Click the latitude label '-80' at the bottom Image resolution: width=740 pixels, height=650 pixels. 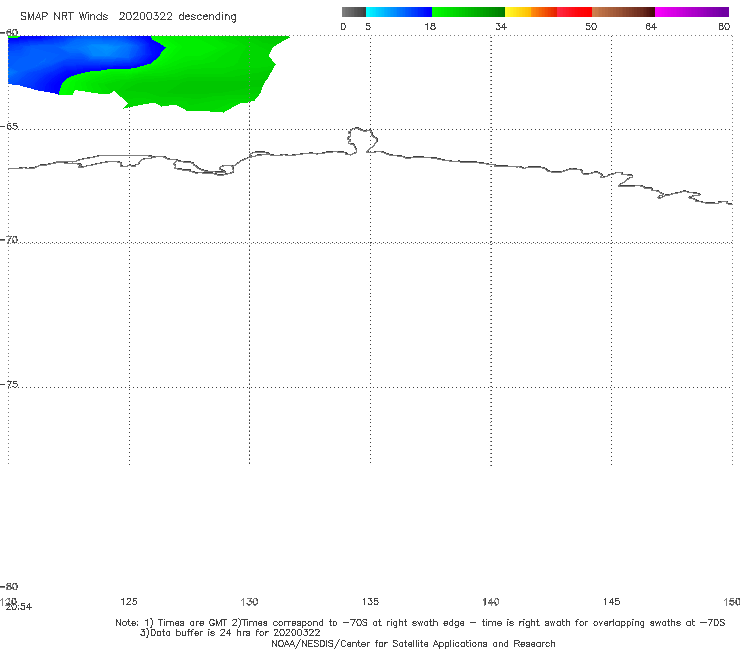[9, 587]
